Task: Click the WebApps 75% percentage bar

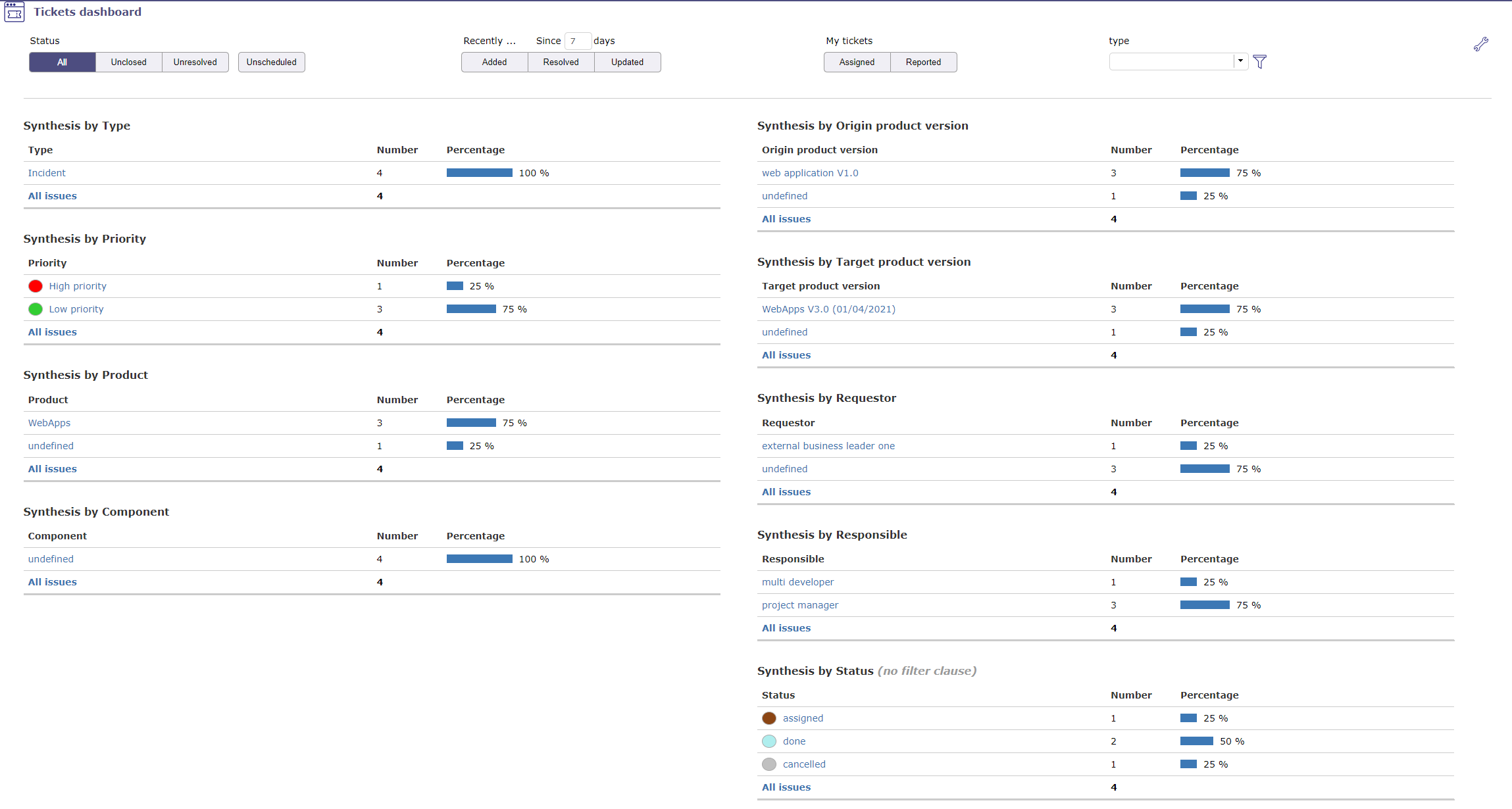Action: coord(471,423)
